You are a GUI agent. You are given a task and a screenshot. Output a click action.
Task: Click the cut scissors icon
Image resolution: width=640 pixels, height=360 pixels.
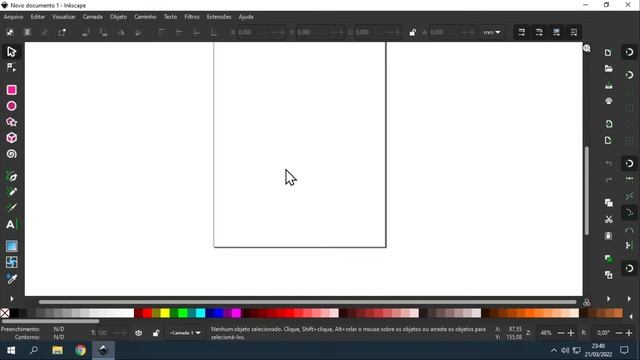[x=609, y=220]
